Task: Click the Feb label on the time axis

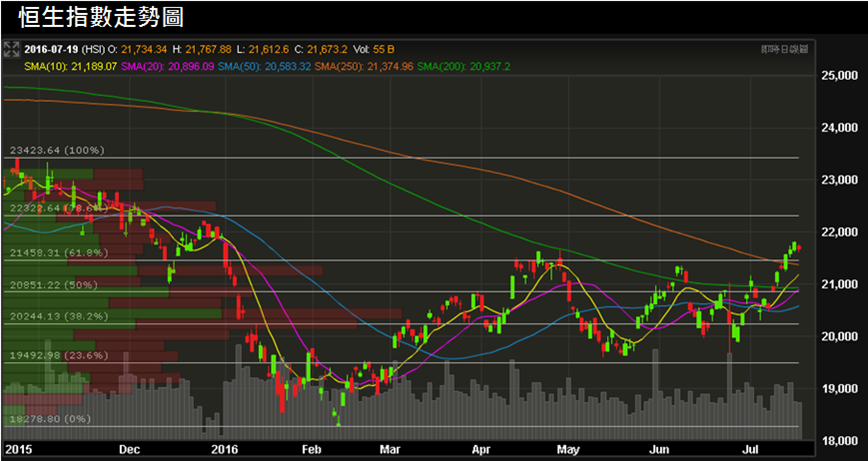Action: 312,448
